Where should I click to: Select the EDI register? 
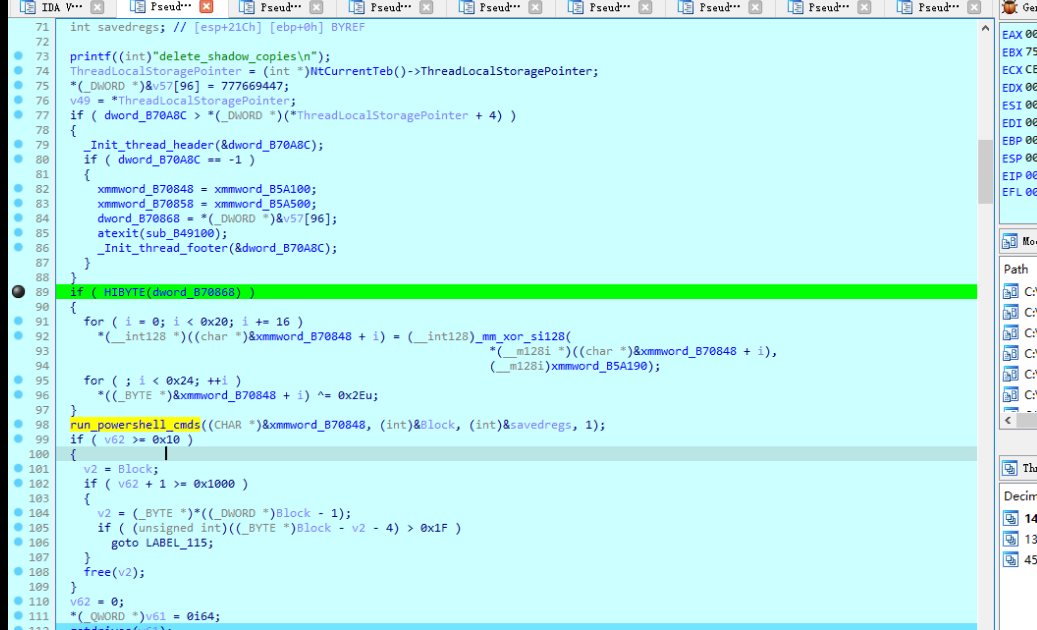[x=1012, y=122]
